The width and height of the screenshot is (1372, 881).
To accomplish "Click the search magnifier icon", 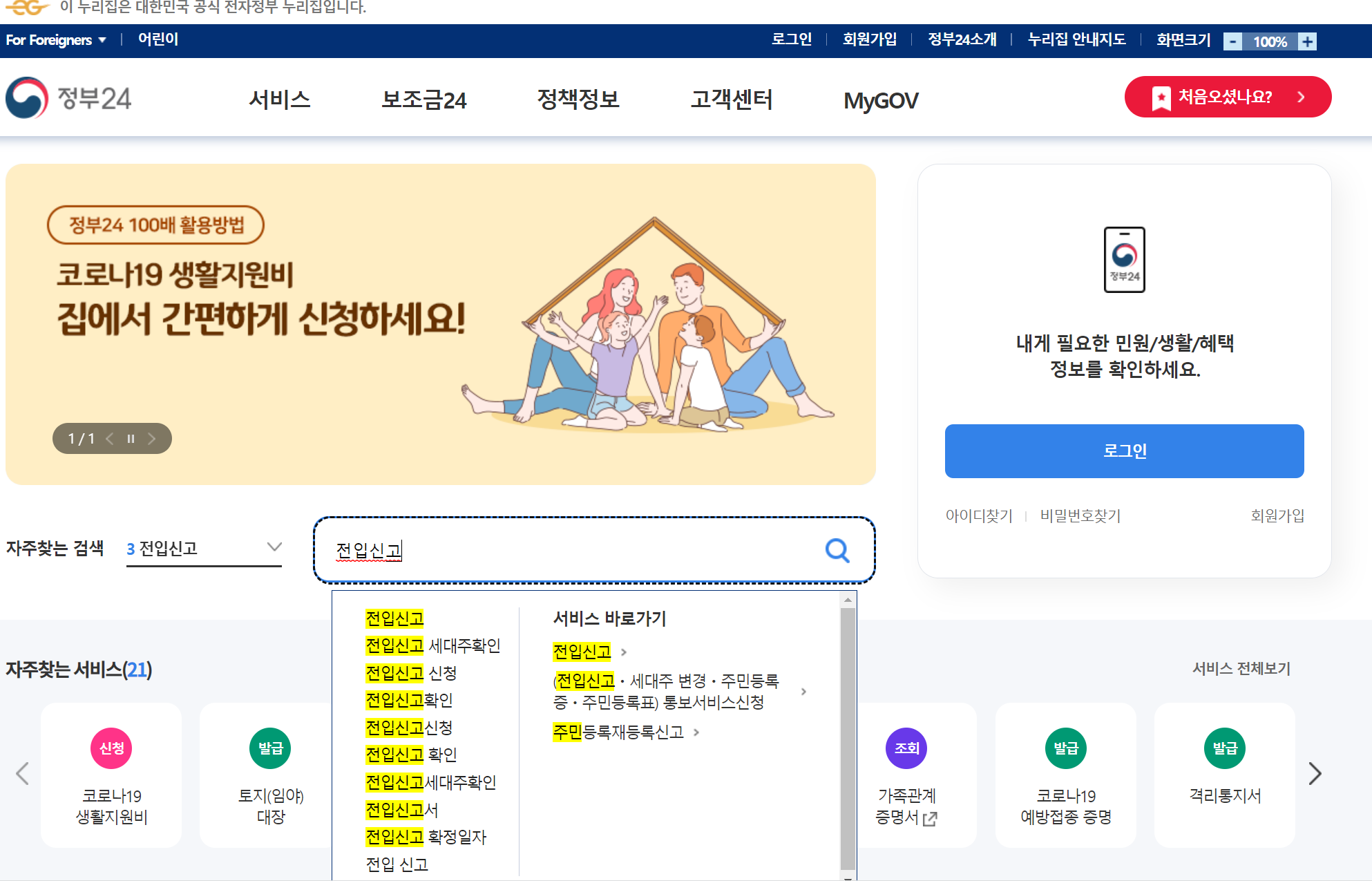I will click(837, 551).
